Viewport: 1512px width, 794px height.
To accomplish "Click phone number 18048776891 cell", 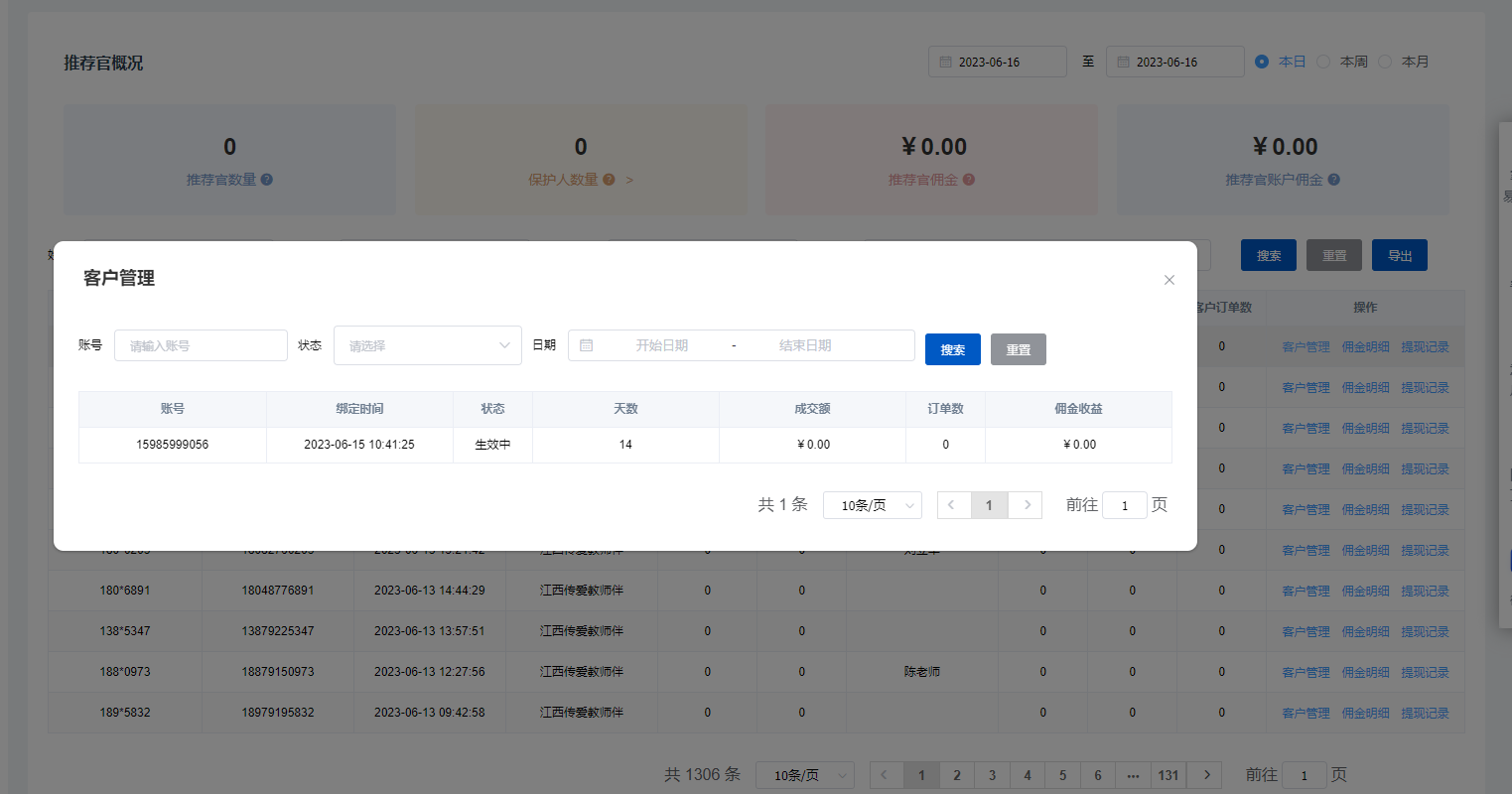I will click(x=278, y=591).
